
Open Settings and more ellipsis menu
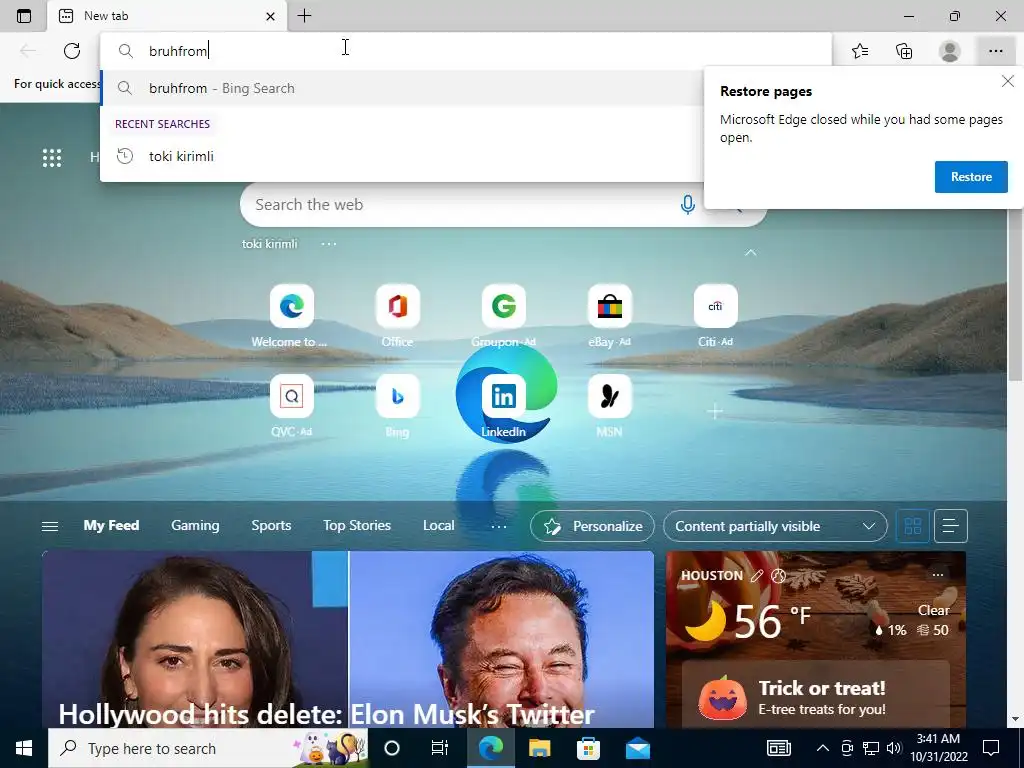click(995, 51)
